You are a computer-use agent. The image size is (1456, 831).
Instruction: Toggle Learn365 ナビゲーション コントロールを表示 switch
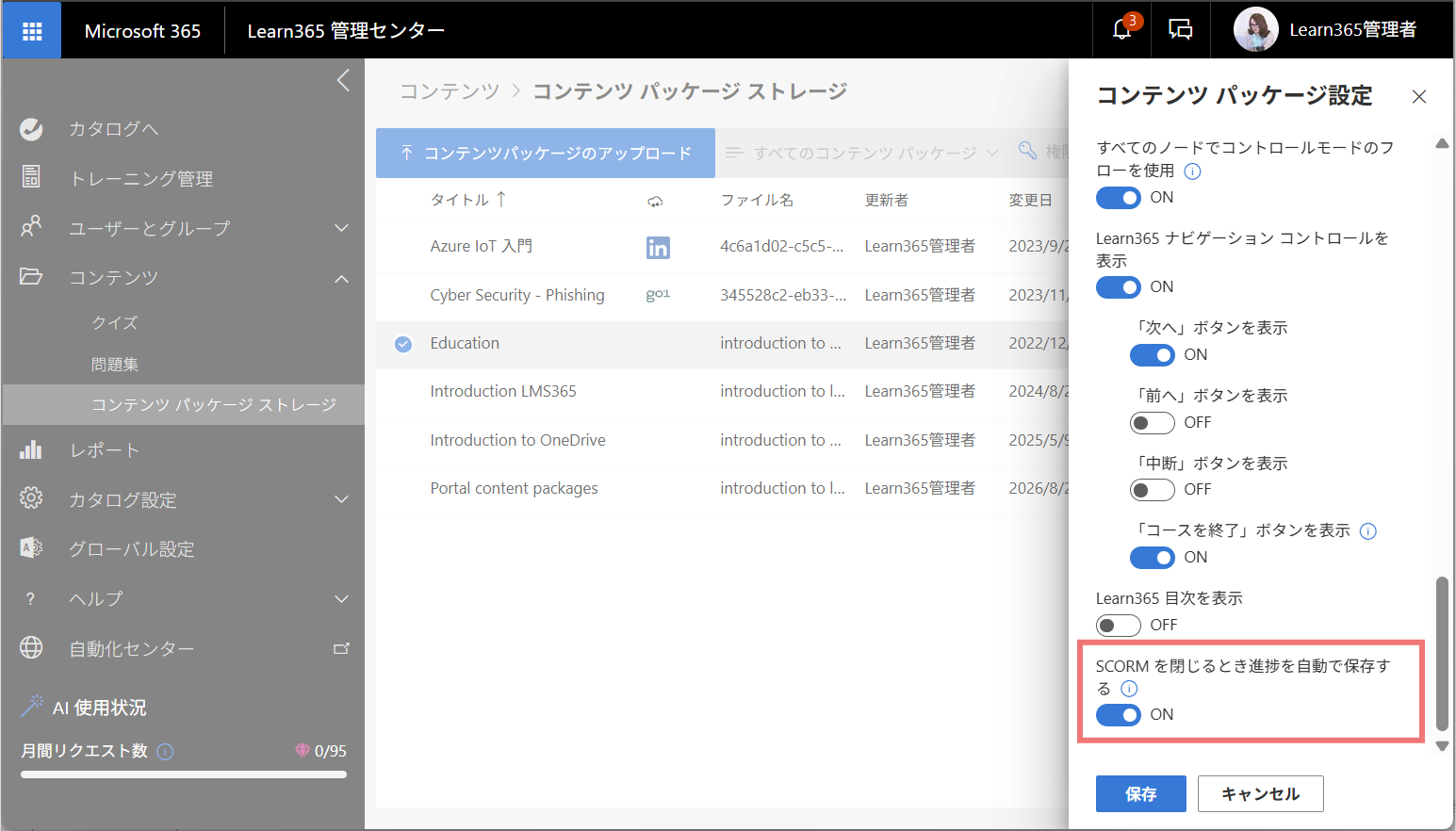click(x=1119, y=287)
